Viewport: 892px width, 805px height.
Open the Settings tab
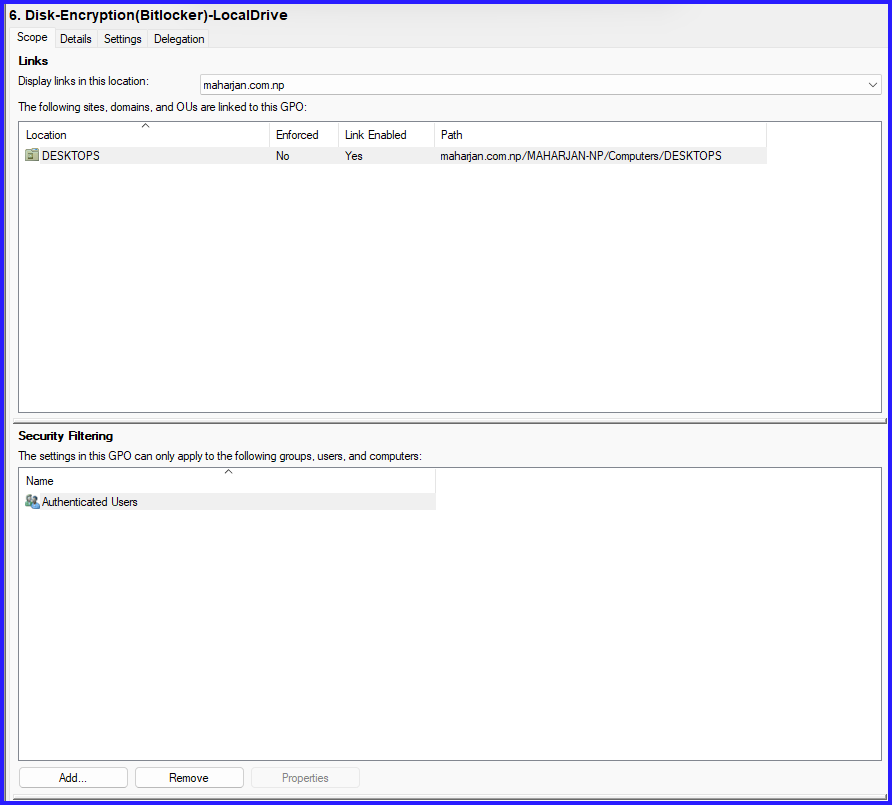tap(123, 39)
